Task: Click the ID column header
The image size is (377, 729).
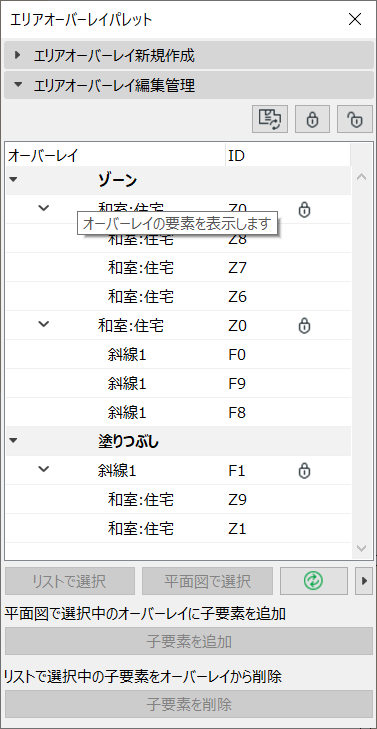Action: click(288, 156)
